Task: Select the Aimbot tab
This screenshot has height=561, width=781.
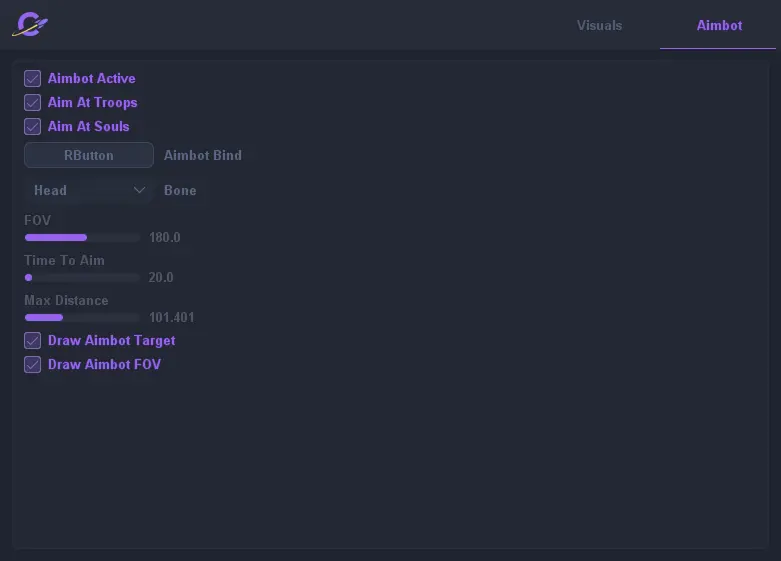Action: click(x=719, y=25)
